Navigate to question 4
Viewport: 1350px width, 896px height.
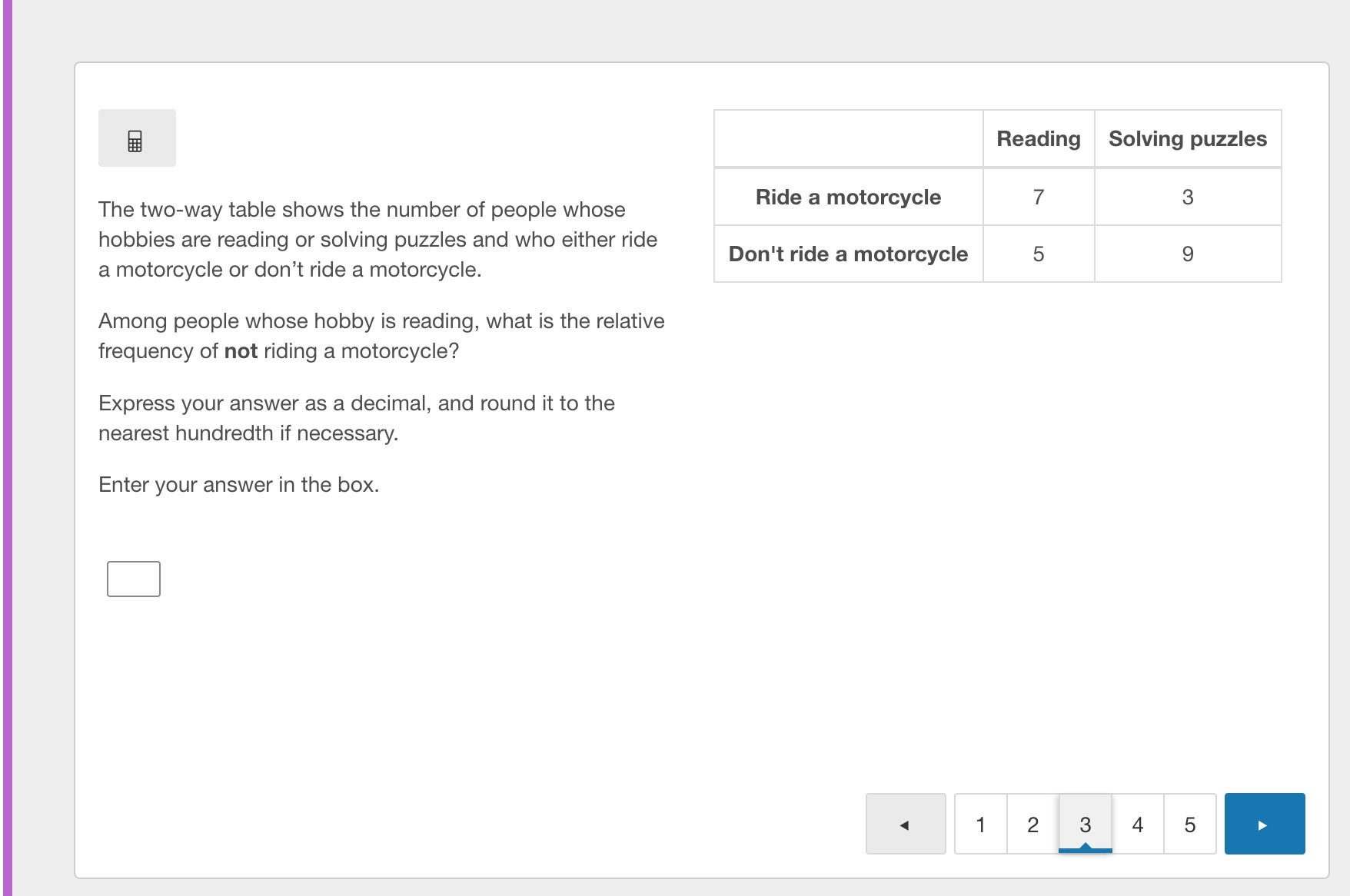tap(1137, 824)
